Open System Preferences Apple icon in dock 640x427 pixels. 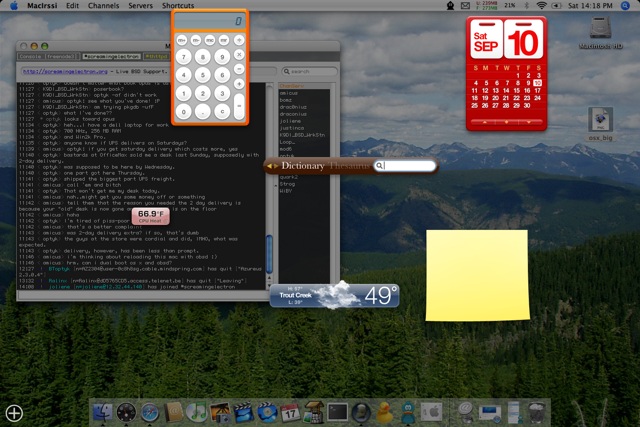pos(432,412)
